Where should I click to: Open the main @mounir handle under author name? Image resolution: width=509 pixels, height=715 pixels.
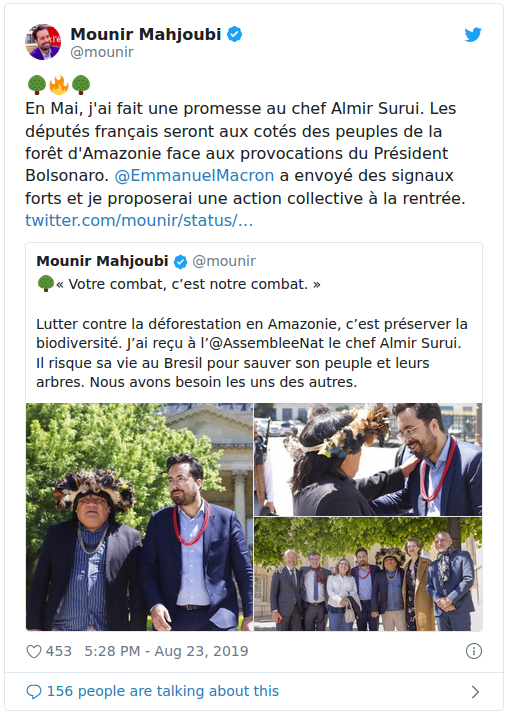point(102,52)
